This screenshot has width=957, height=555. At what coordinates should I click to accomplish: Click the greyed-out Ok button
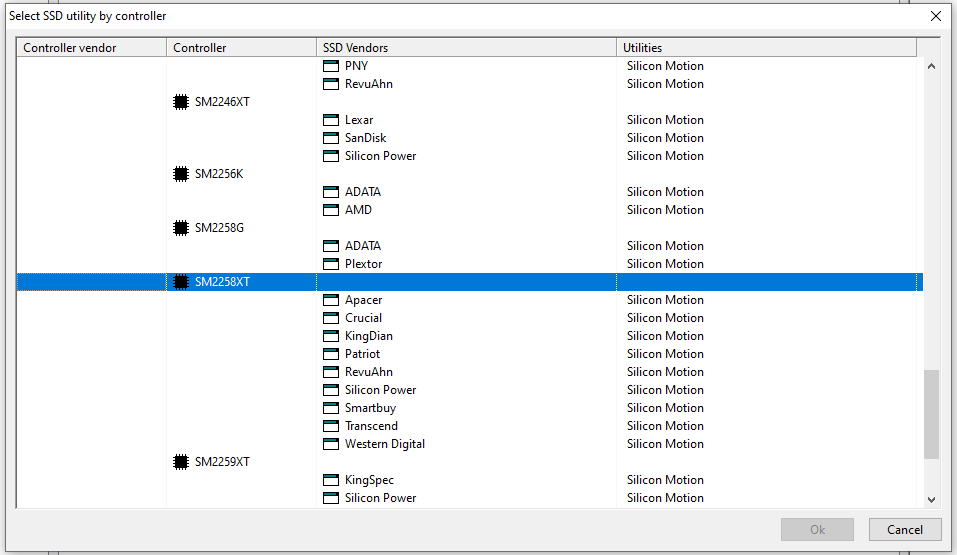817,529
